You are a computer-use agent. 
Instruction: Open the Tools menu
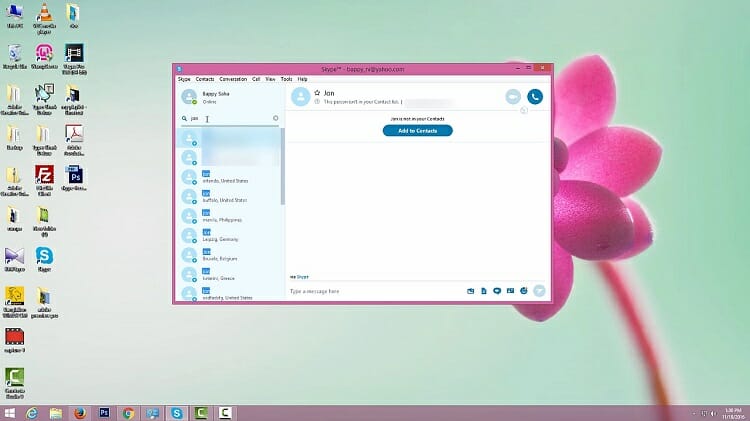point(287,79)
